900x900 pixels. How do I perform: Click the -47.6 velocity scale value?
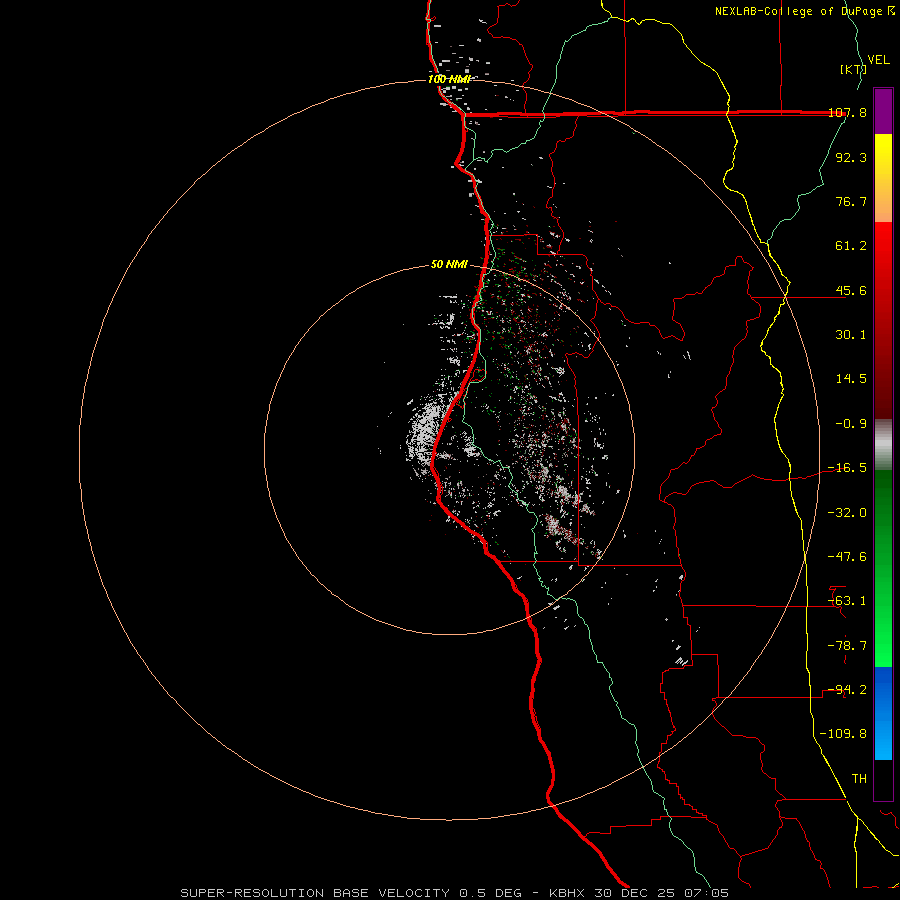[847, 557]
